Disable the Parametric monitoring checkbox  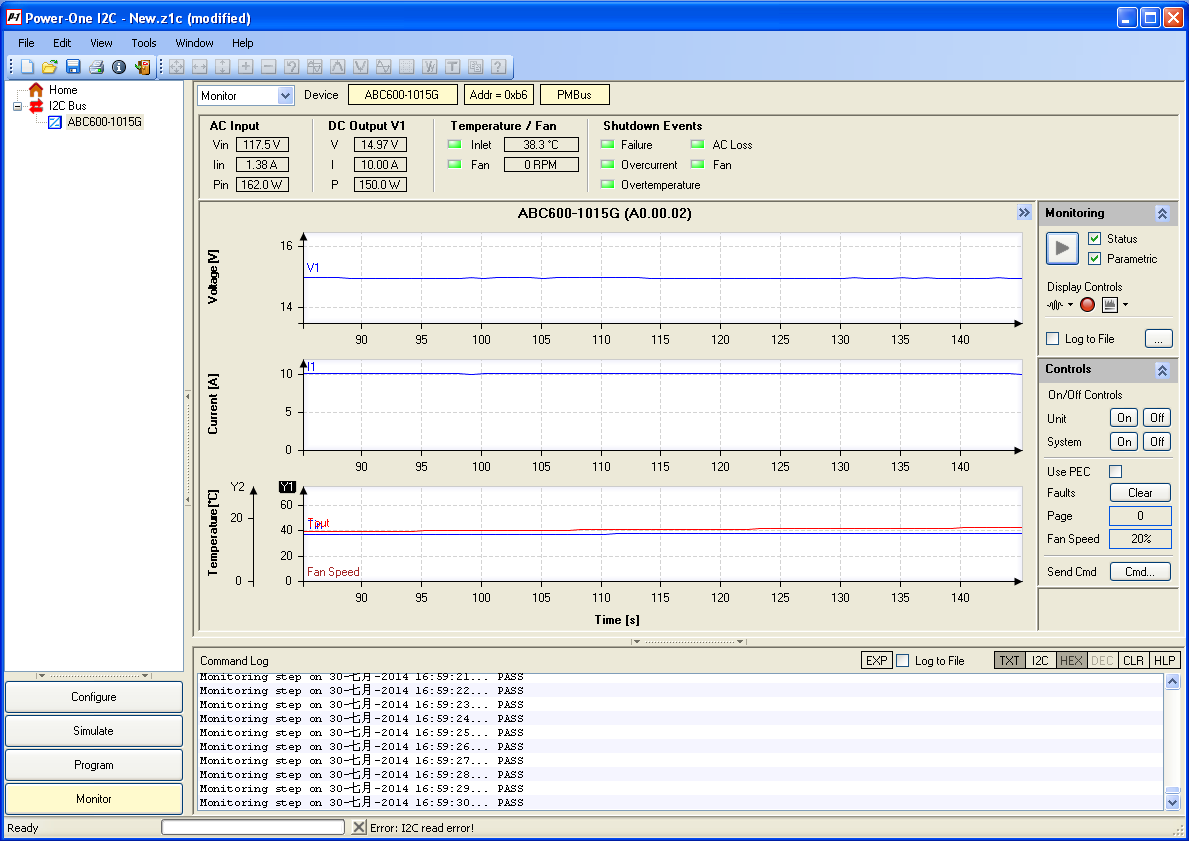click(x=1094, y=258)
